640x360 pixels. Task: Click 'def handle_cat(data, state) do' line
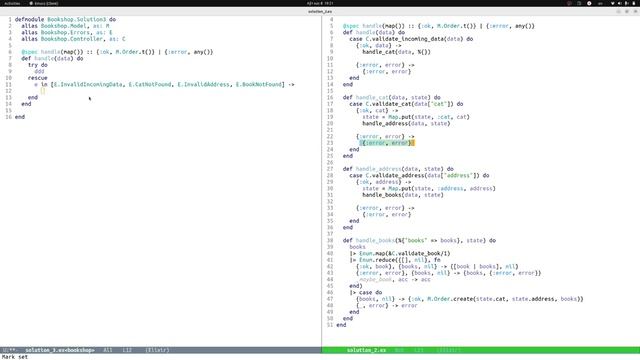coord(391,98)
